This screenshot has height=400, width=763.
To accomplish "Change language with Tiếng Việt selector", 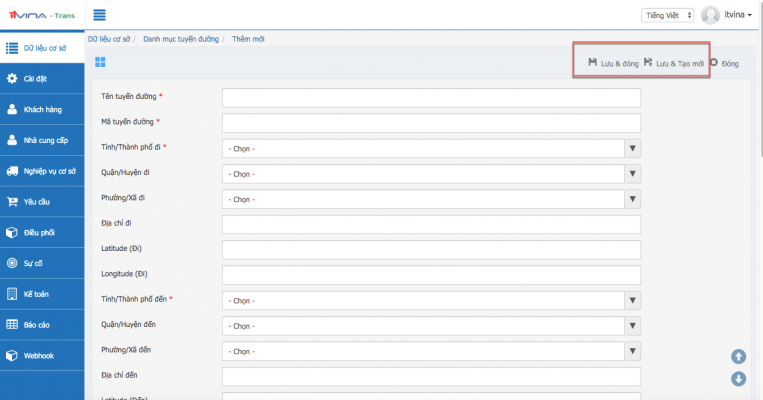I will [666, 15].
